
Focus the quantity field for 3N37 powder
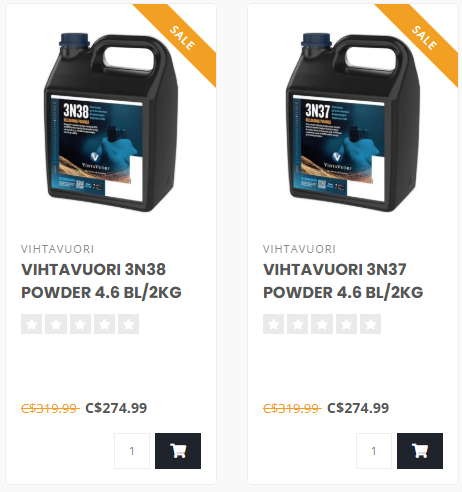[374, 451]
